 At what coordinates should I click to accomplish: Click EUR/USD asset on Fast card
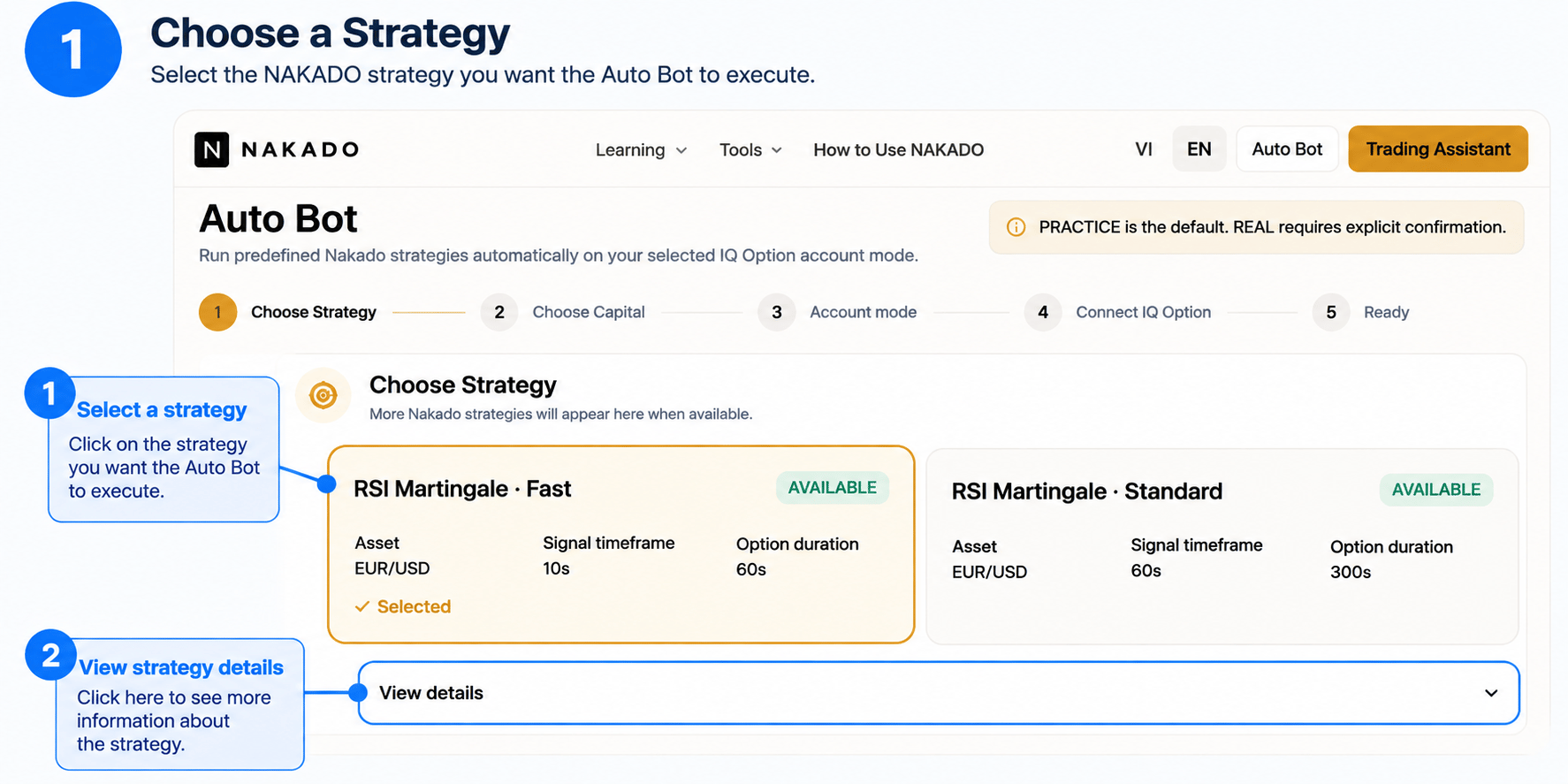click(x=392, y=568)
